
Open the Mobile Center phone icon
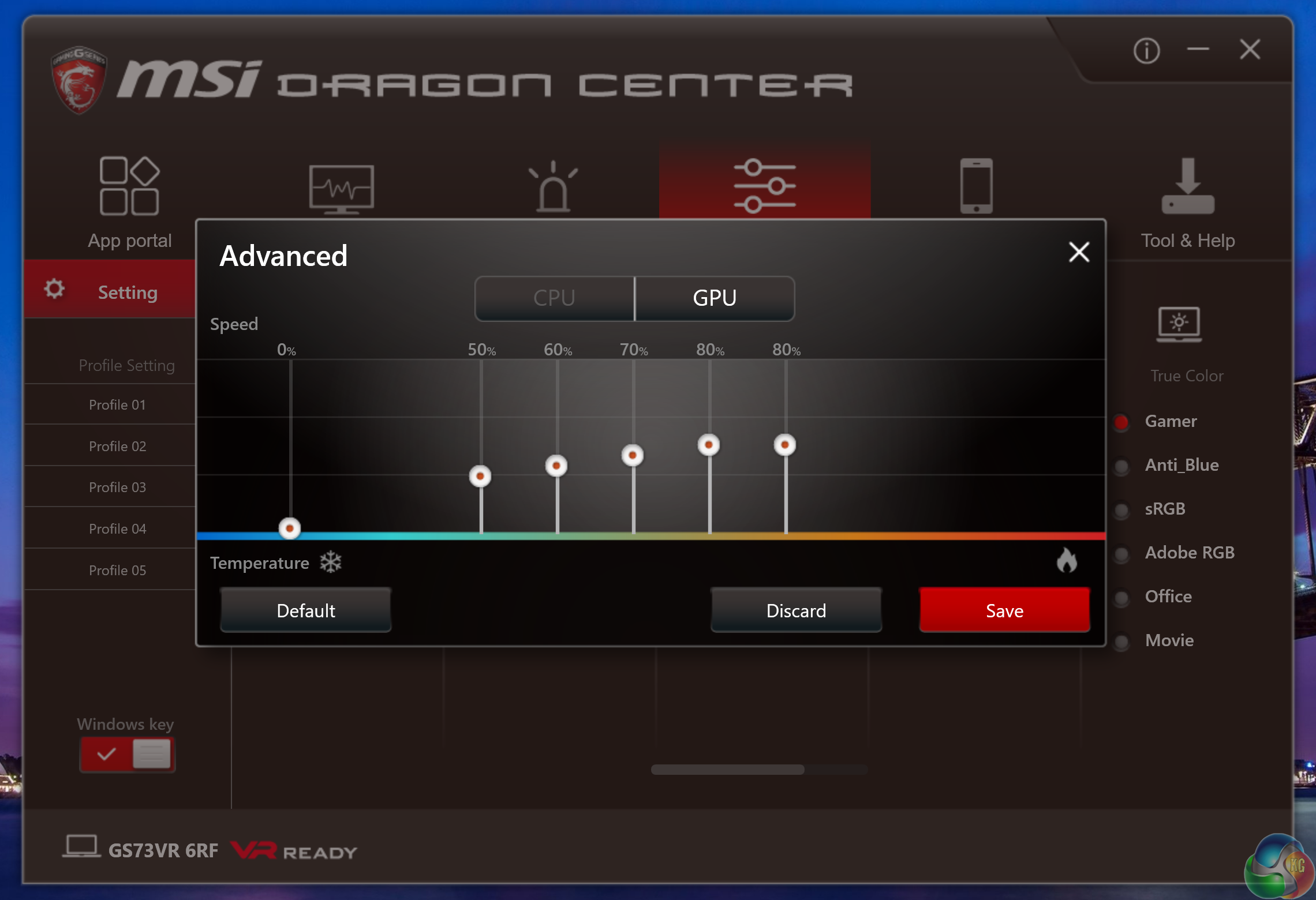click(x=976, y=186)
